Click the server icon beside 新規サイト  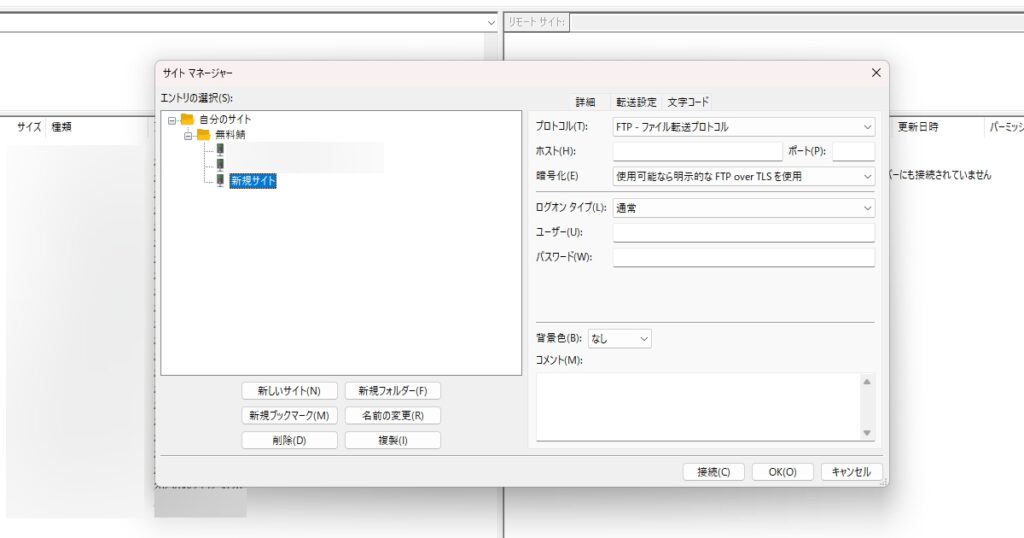[x=220, y=180]
